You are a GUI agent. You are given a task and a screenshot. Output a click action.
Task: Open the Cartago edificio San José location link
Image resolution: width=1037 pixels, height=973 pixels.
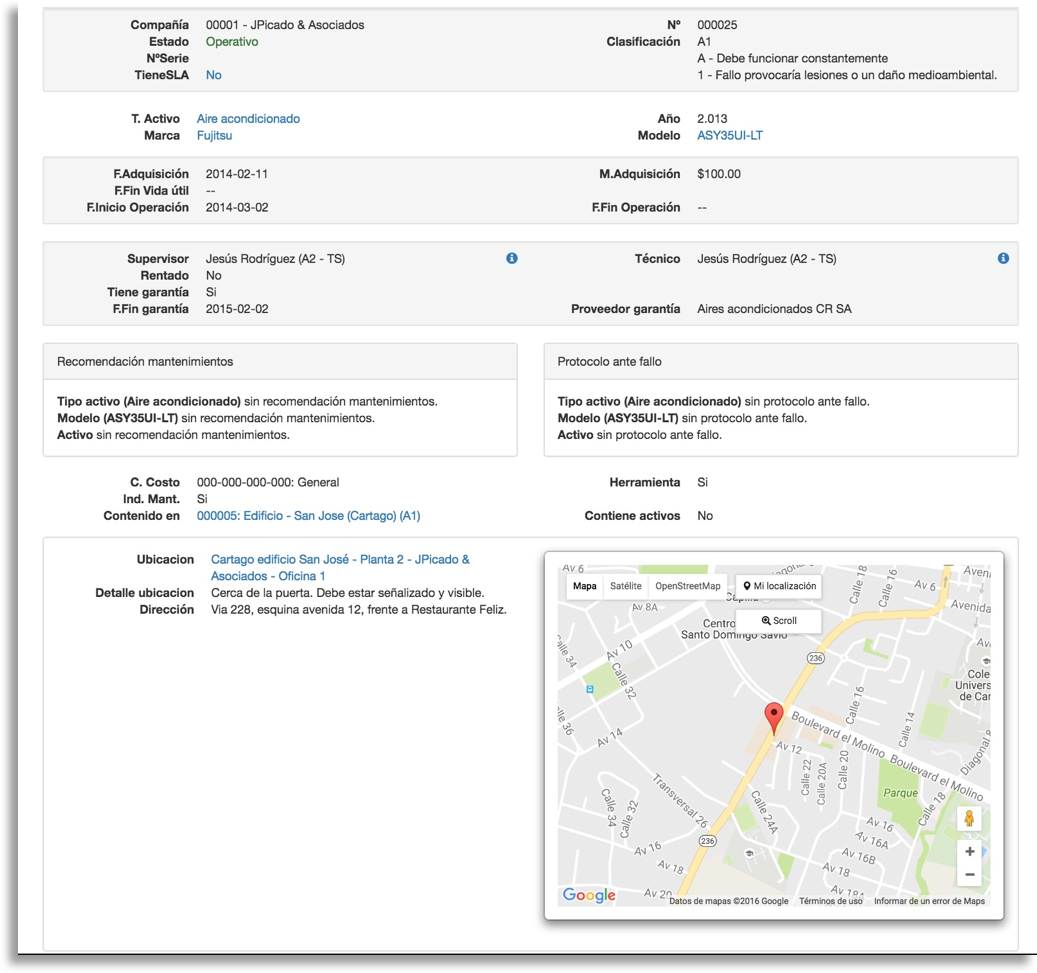pos(340,560)
